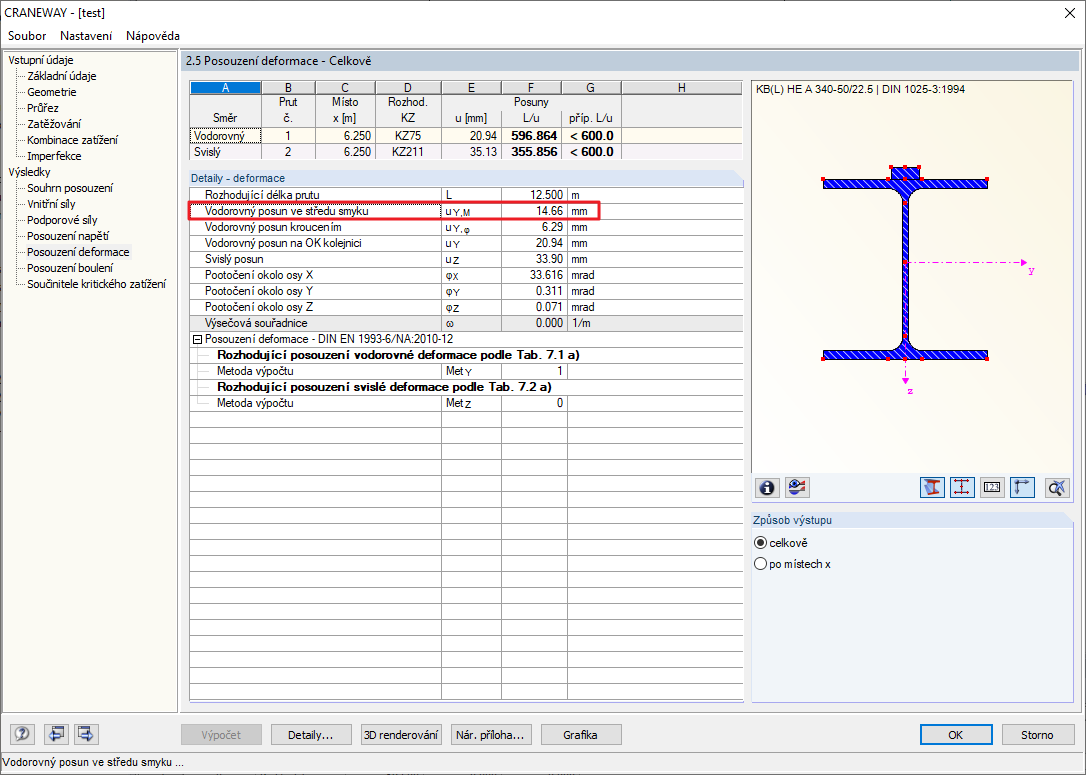Open 'Zatěžování' tree item

pos(54,124)
